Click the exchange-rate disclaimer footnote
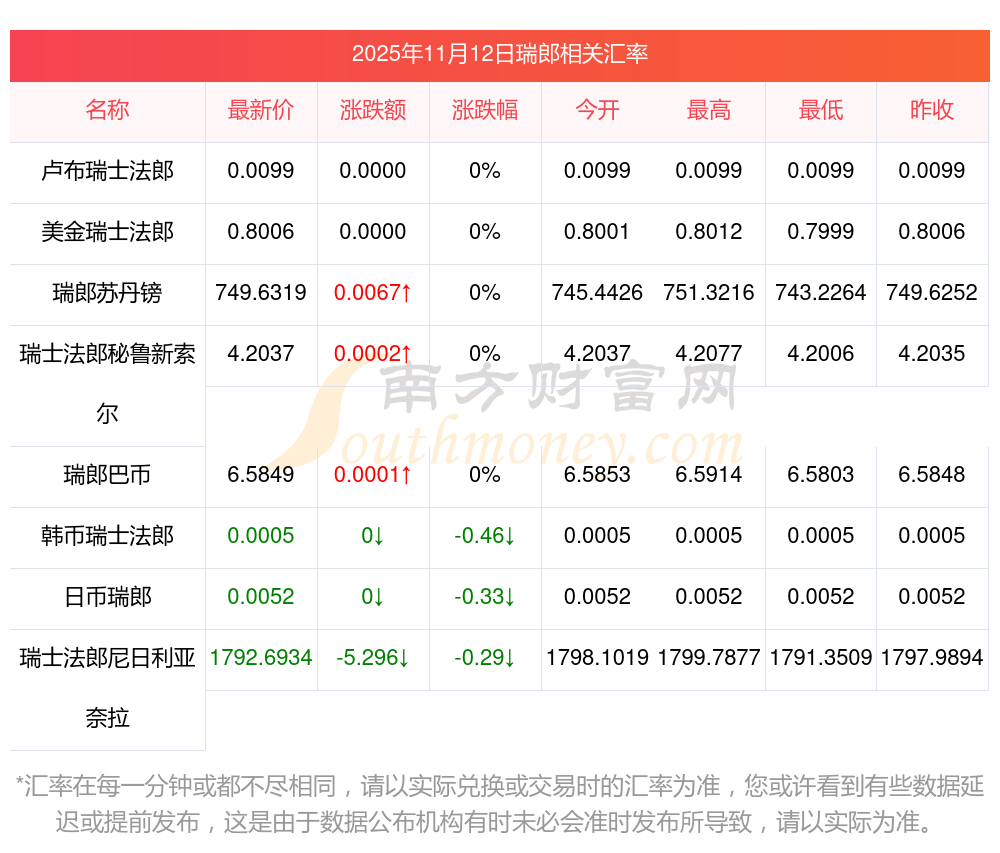 click(499, 804)
